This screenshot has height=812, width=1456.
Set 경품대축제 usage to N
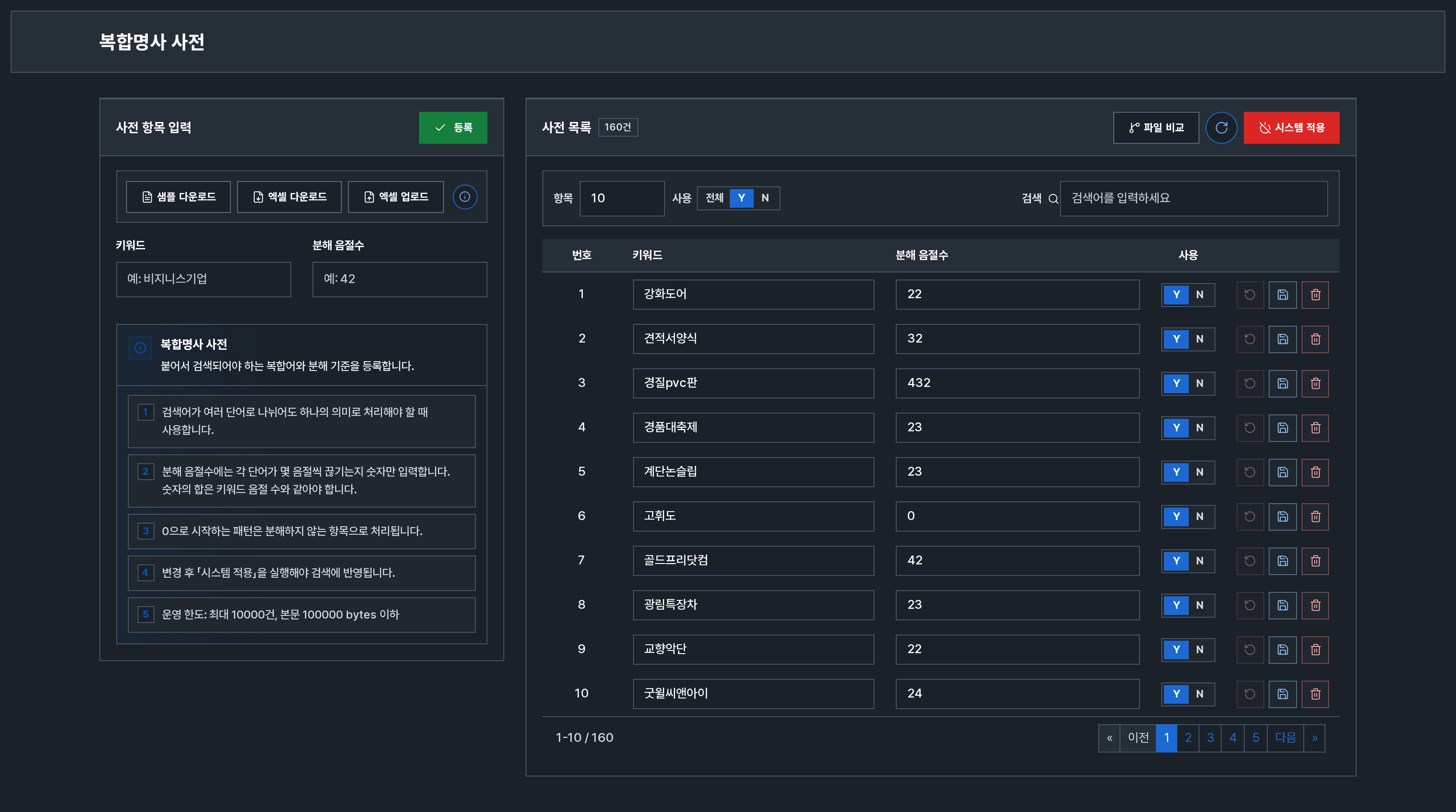[1199, 428]
